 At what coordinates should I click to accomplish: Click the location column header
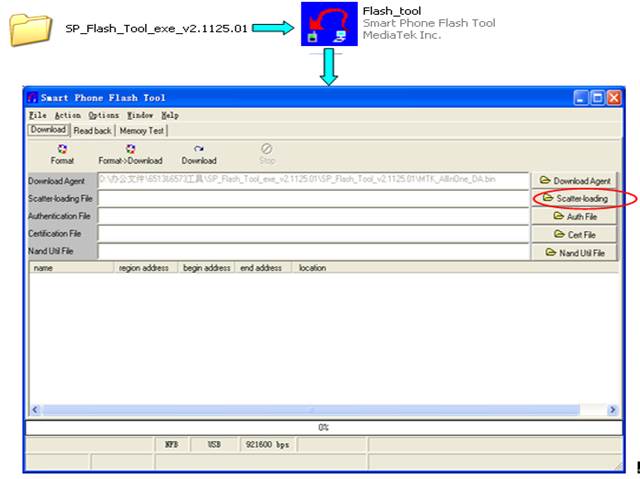pyautogui.click(x=456, y=268)
